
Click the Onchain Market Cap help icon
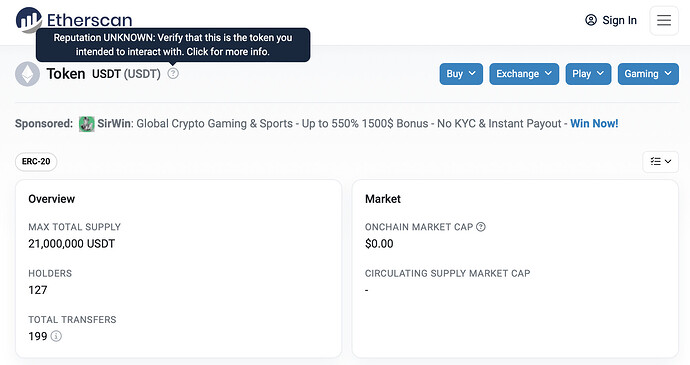[481, 227]
